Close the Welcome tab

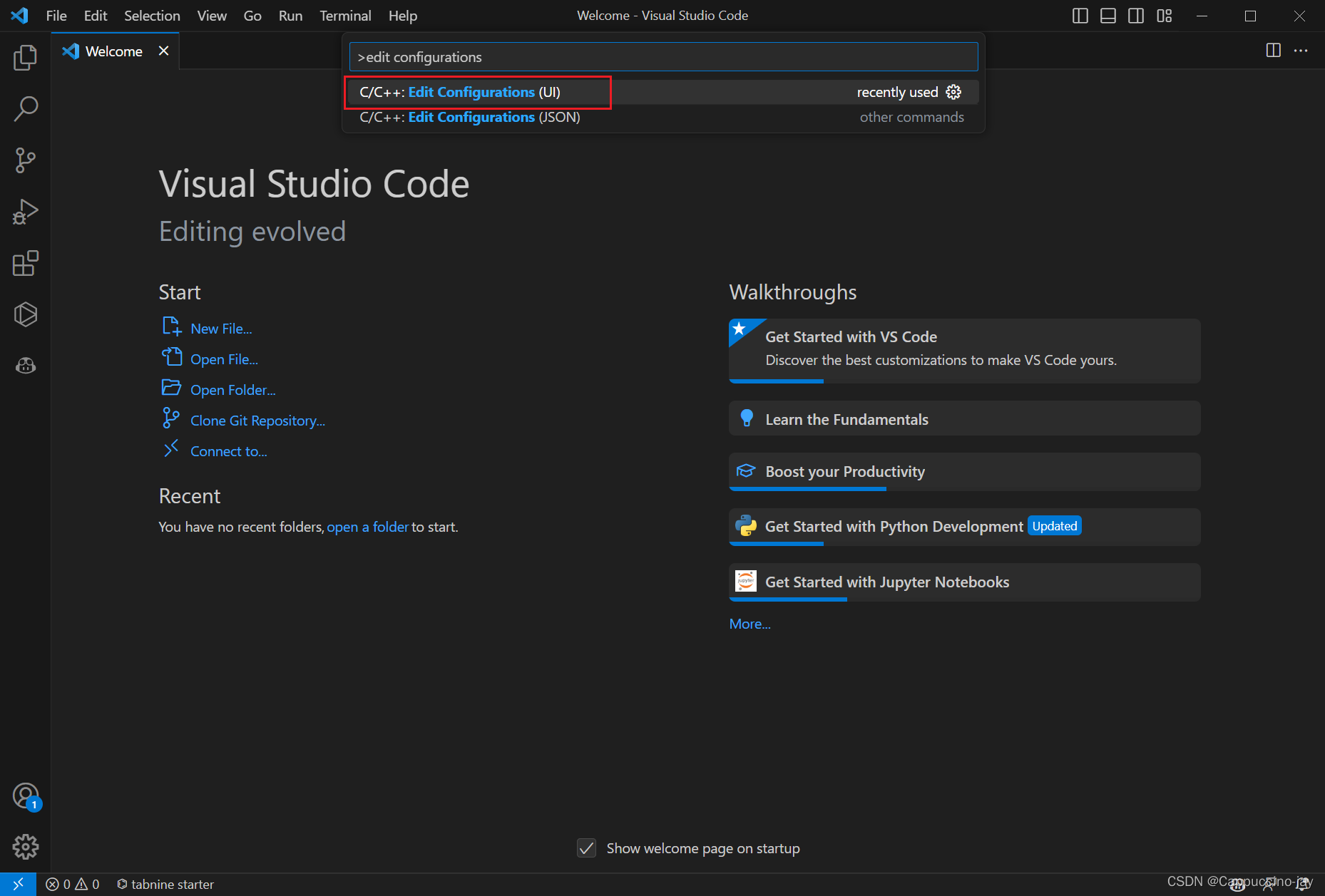[163, 51]
